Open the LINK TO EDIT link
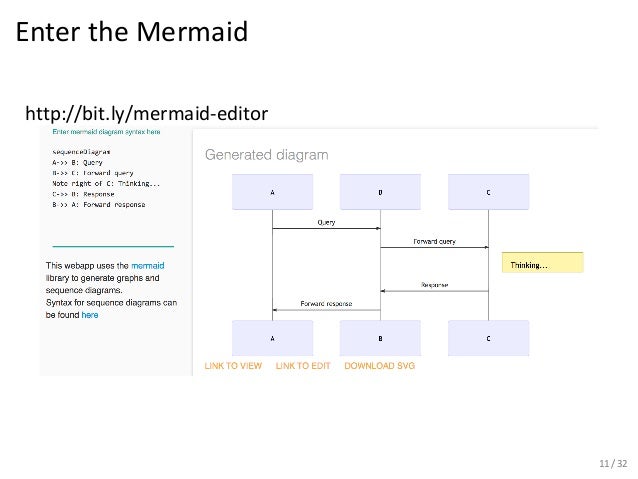 pos(303,365)
